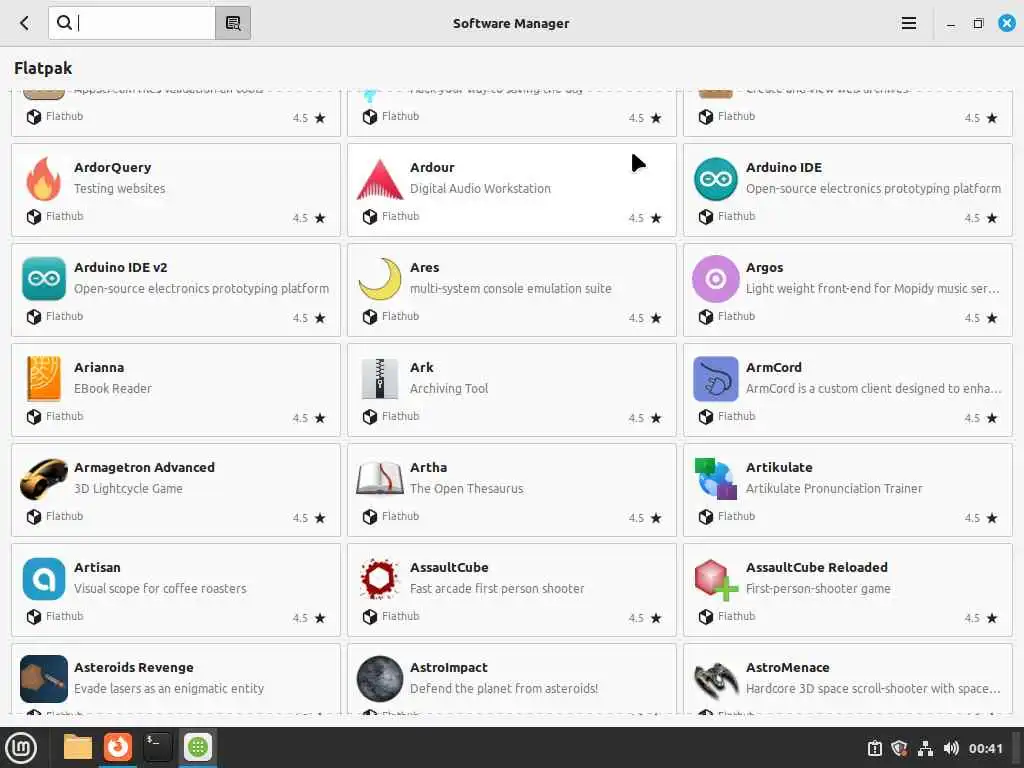Click the Artisan app title

97,567
